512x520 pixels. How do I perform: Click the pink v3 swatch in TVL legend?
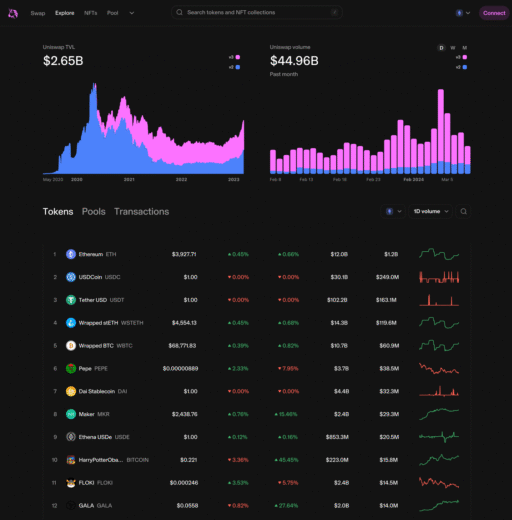coord(238,57)
